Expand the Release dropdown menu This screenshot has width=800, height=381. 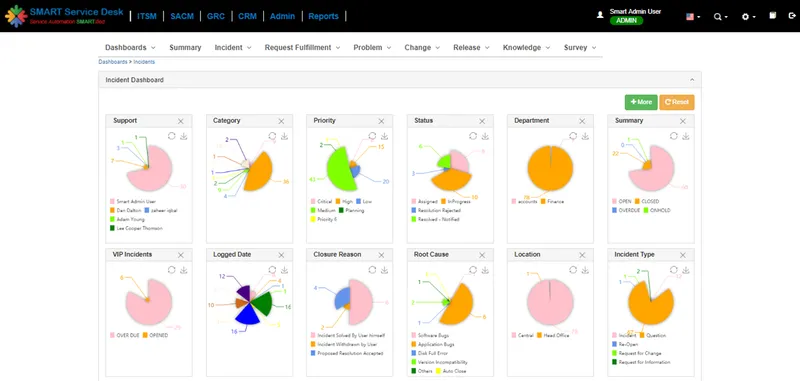coord(471,47)
